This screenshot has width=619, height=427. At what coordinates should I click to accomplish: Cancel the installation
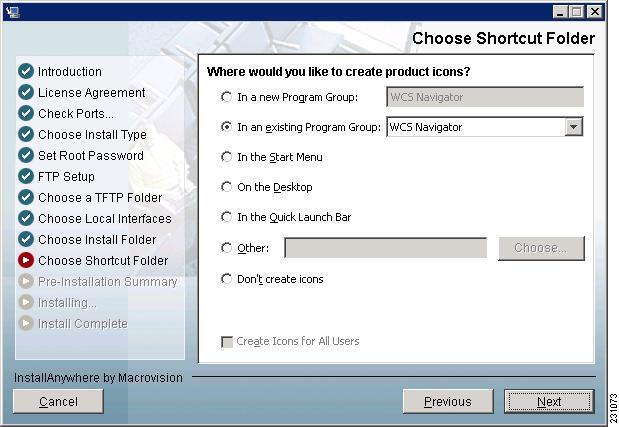click(x=58, y=401)
